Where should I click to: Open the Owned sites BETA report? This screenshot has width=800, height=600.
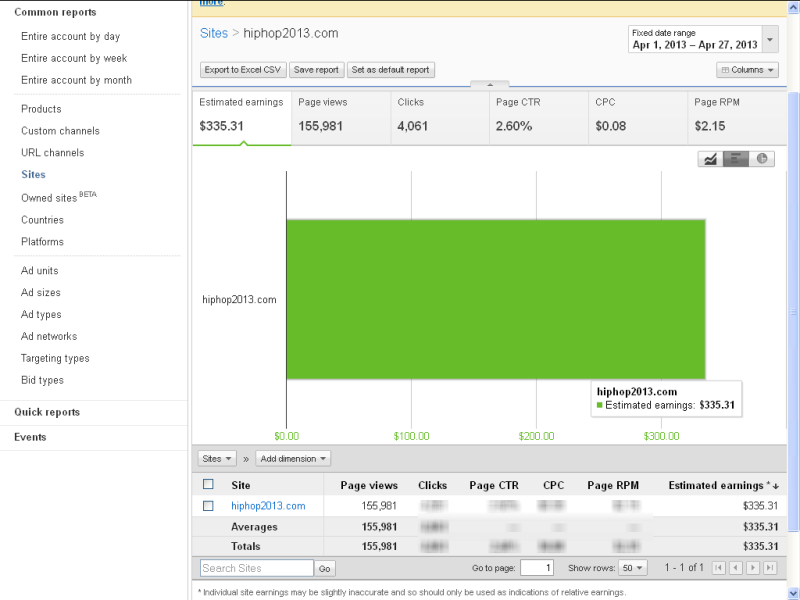59,197
